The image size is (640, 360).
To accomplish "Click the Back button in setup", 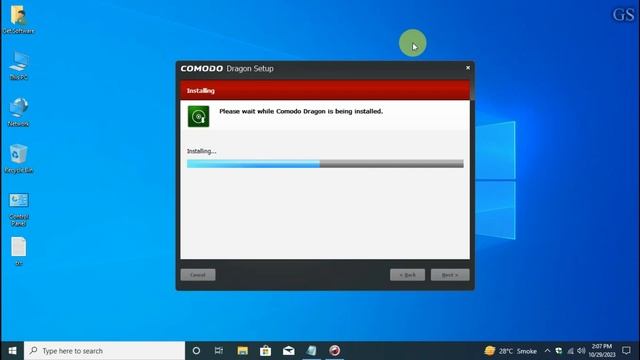I will point(407,275).
